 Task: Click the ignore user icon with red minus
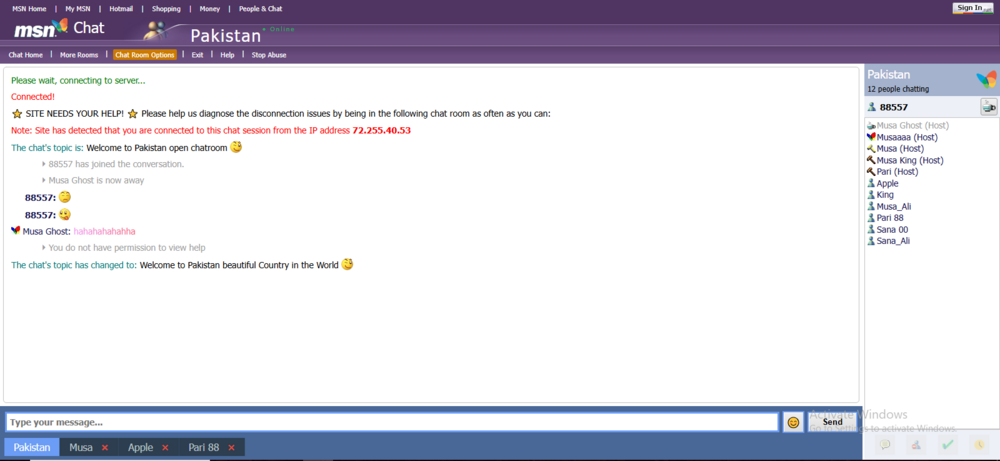(x=916, y=445)
